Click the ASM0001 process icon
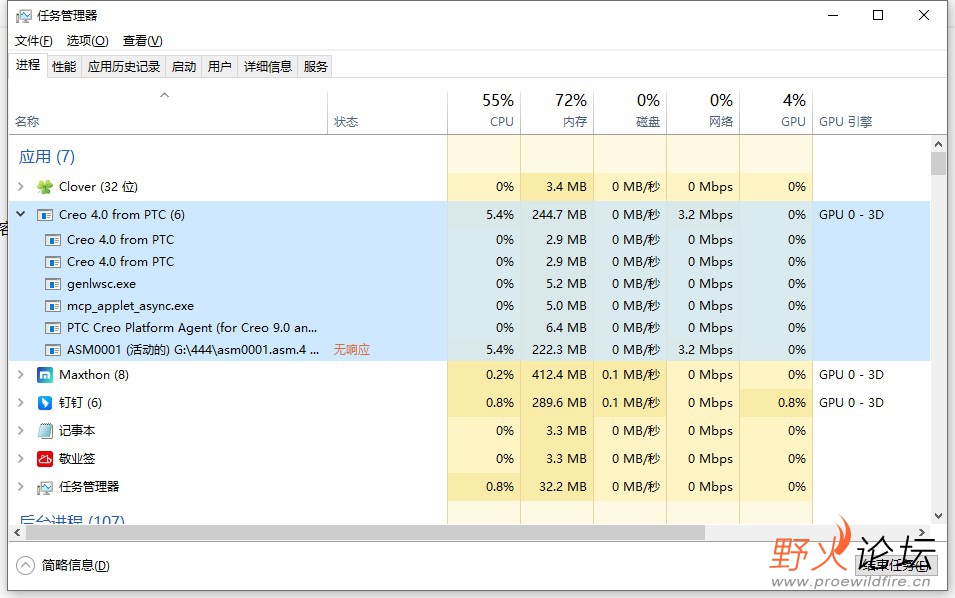This screenshot has width=955, height=598. (x=53, y=350)
